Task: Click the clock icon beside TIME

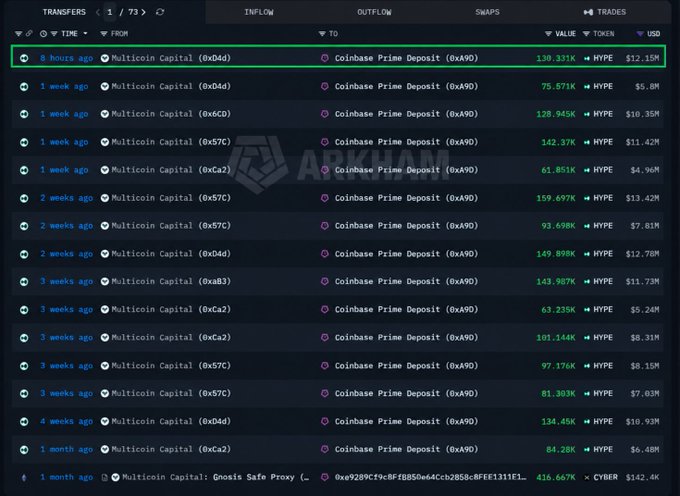Action: click(43, 33)
